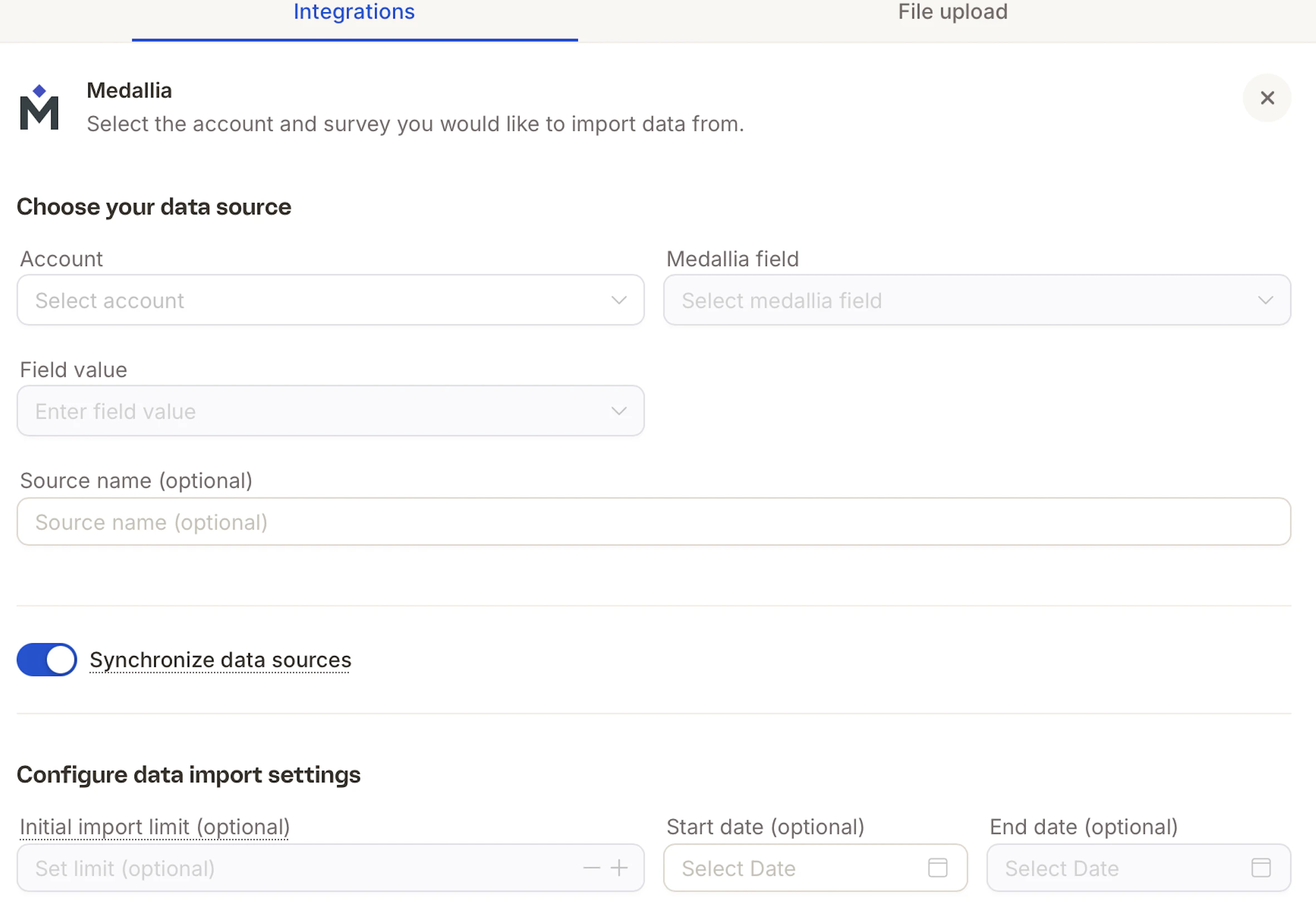Click the Source name (optional) label above field
The width and height of the screenshot is (1316, 907).
coord(136,481)
